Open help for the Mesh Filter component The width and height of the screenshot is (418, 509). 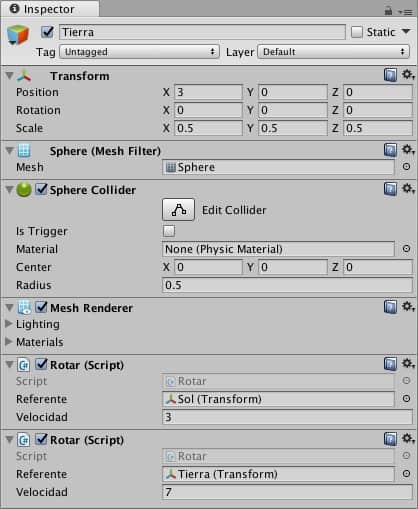pyautogui.click(x=390, y=150)
